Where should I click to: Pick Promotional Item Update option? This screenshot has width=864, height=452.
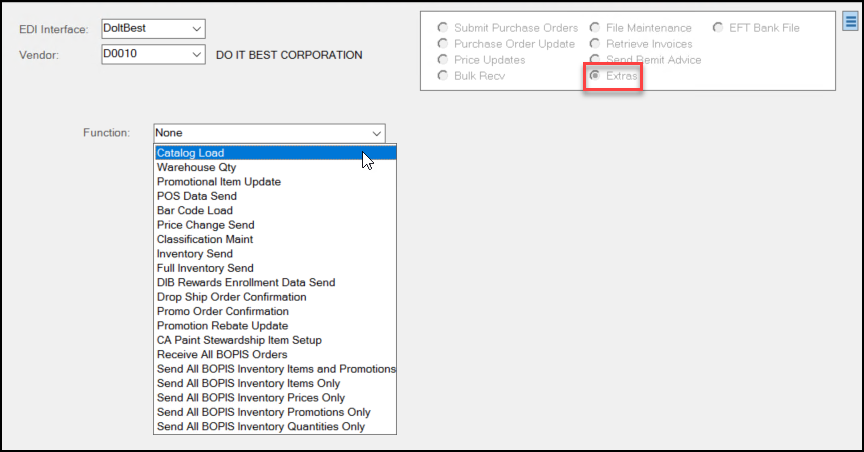click(218, 182)
